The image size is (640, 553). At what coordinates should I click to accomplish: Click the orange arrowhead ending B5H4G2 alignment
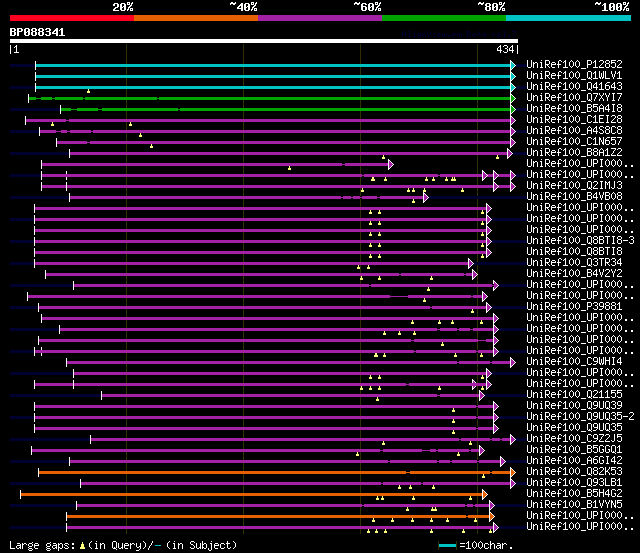(x=484, y=494)
